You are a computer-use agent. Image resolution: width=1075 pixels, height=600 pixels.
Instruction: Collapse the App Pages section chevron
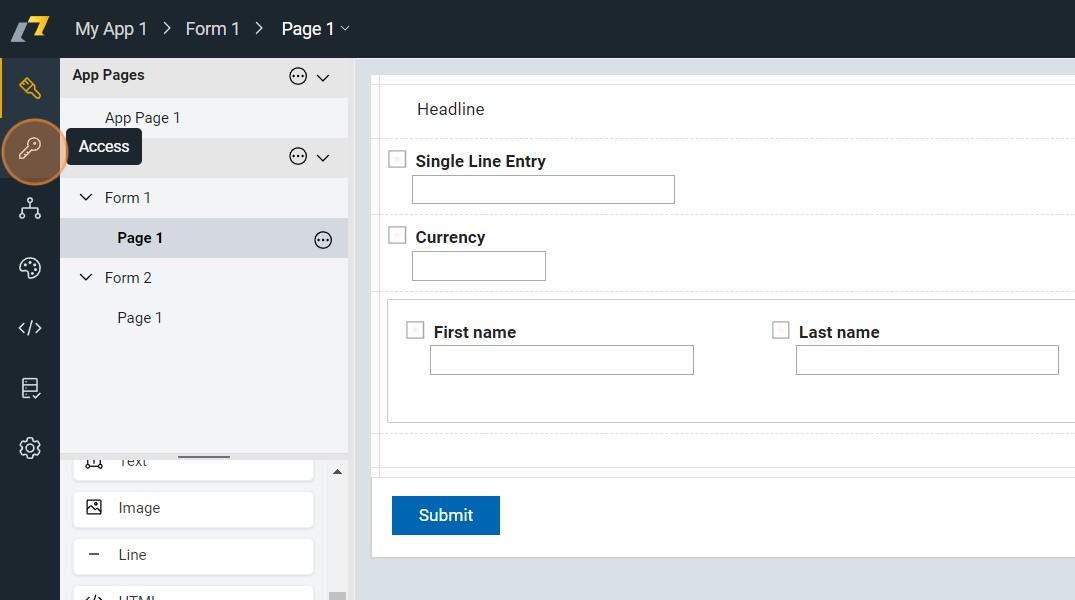click(323, 77)
